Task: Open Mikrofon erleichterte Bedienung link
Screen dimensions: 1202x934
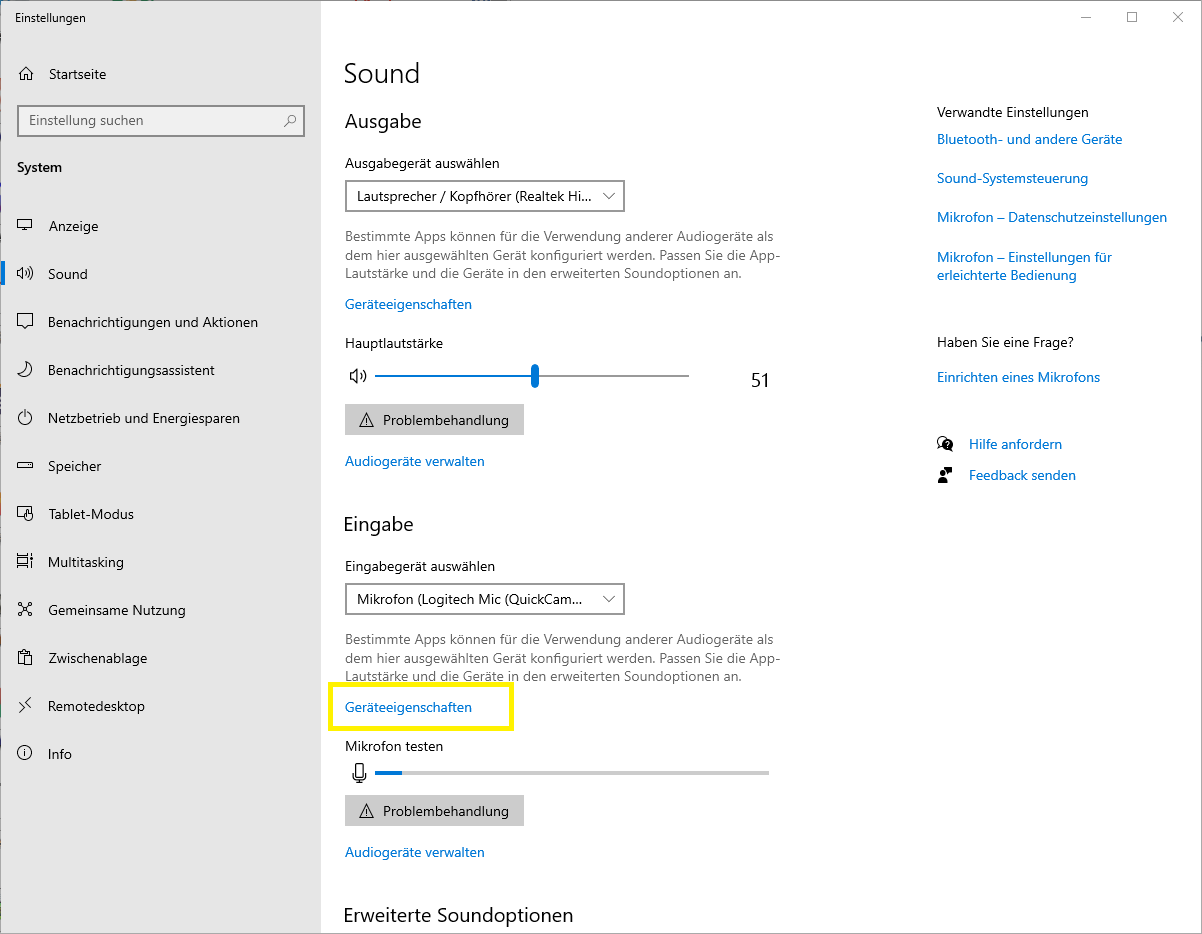Action: point(1024,266)
